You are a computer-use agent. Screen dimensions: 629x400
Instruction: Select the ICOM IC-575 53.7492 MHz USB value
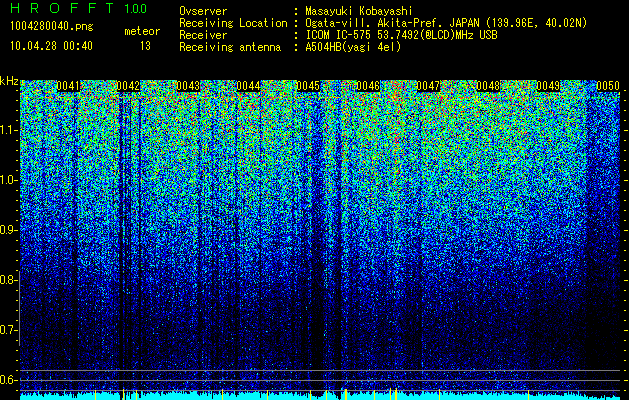tap(401, 35)
